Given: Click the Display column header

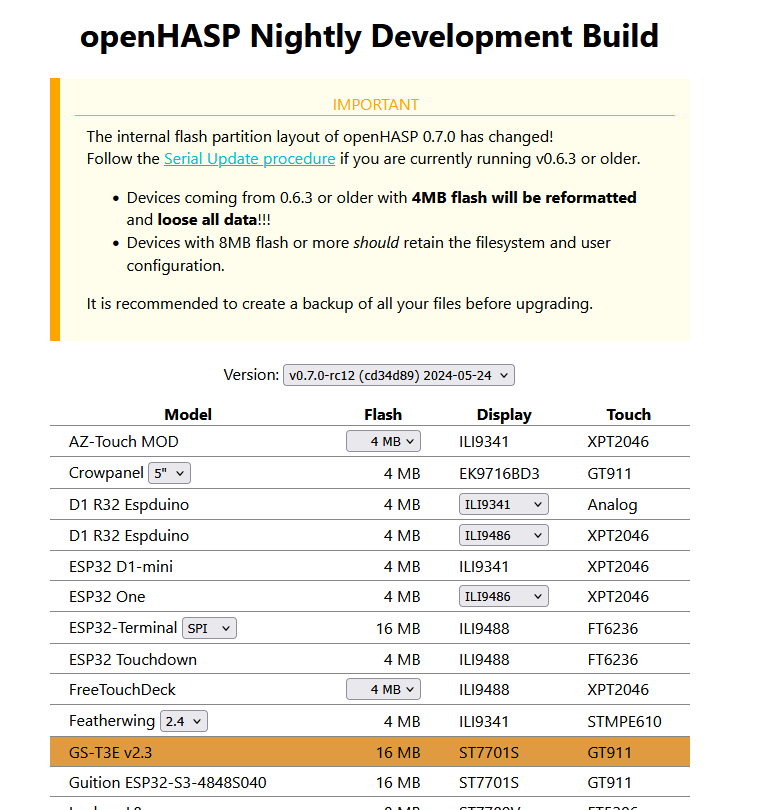Looking at the screenshot, I should pos(504,414).
